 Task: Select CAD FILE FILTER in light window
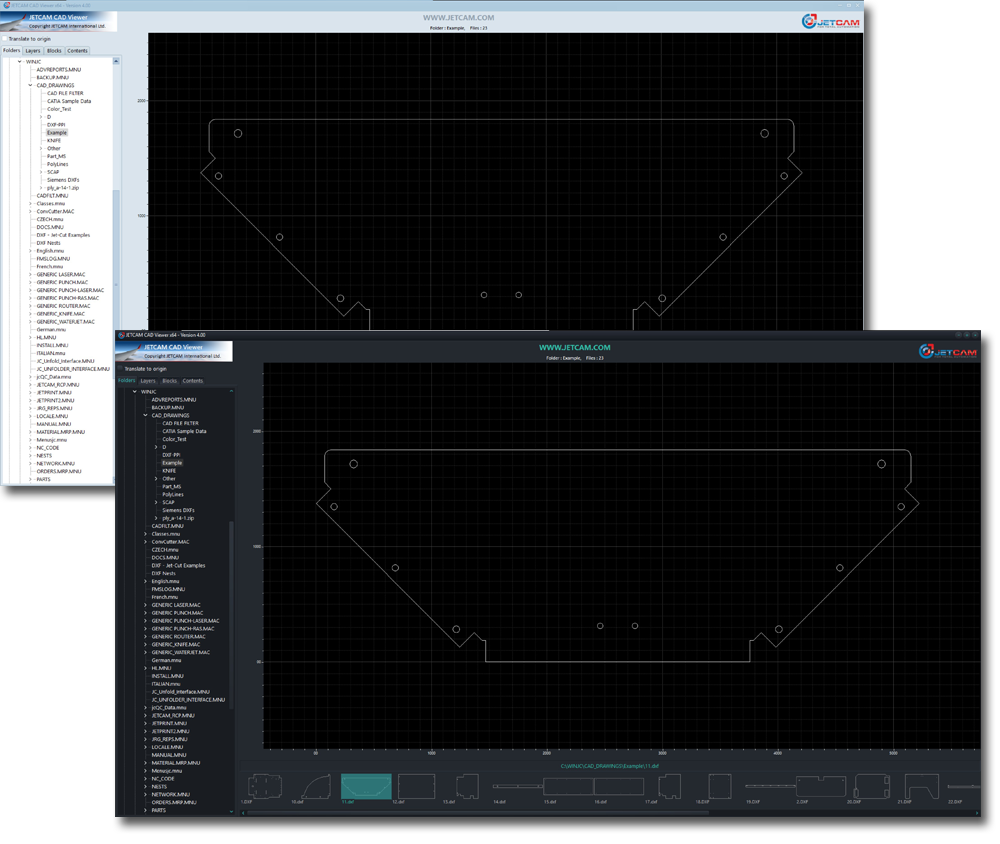pos(65,93)
